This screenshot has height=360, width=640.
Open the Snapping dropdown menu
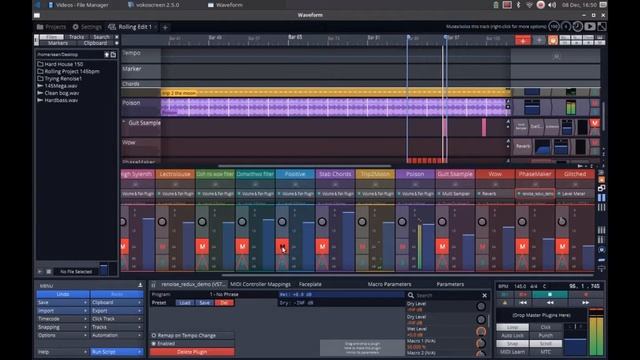click(63, 327)
